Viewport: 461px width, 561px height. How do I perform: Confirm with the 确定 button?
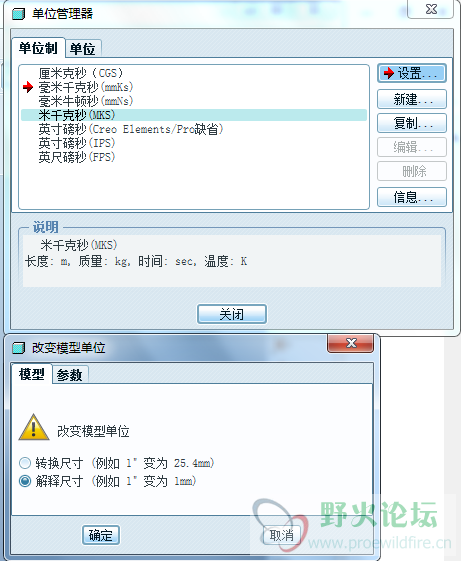[101, 535]
